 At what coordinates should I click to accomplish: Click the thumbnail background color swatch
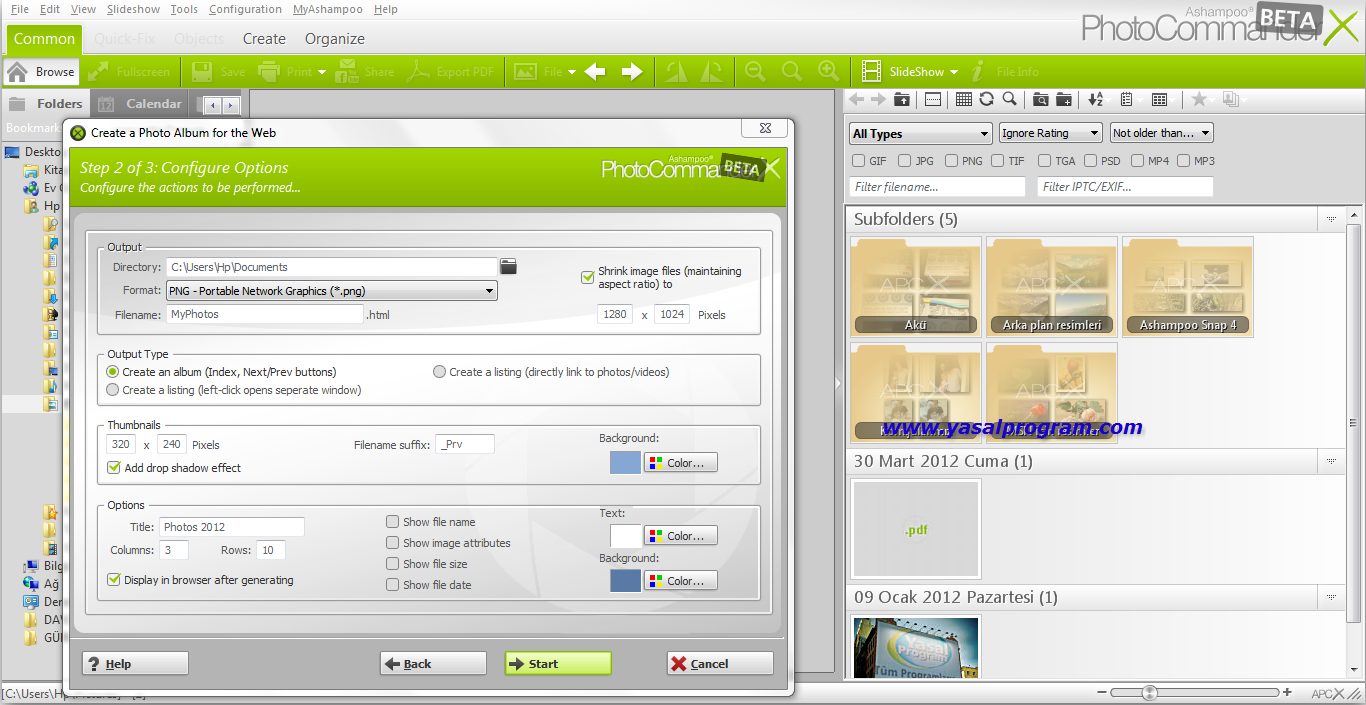tap(625, 462)
